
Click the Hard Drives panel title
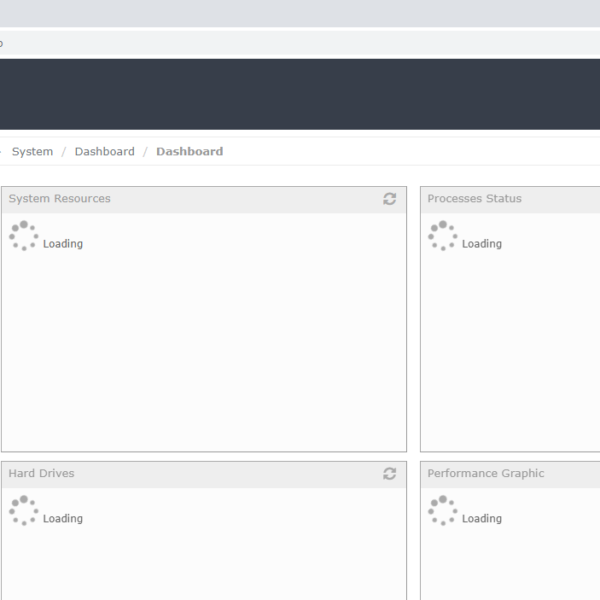[x=41, y=474]
